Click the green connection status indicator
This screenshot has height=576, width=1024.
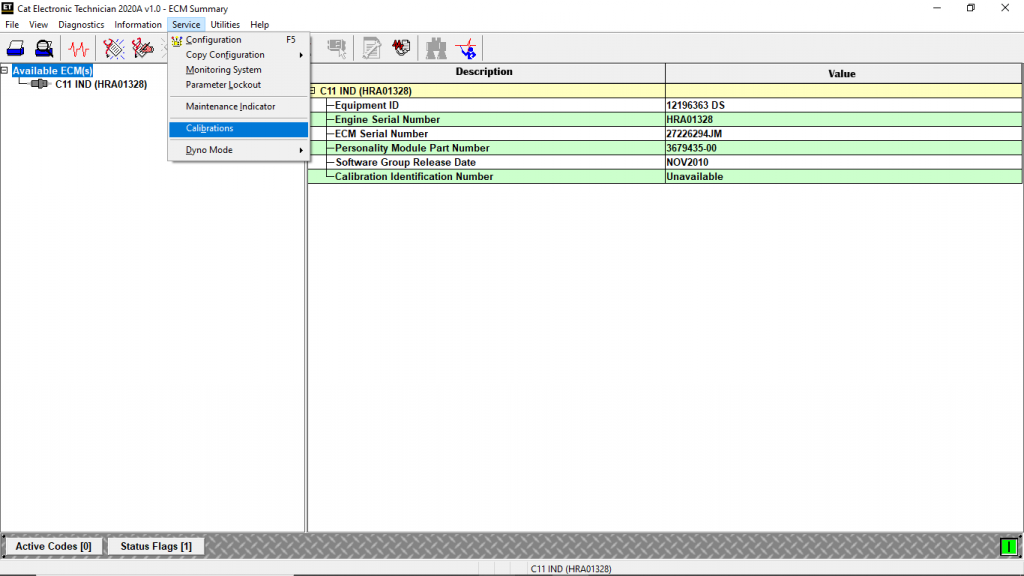tap(1008, 547)
